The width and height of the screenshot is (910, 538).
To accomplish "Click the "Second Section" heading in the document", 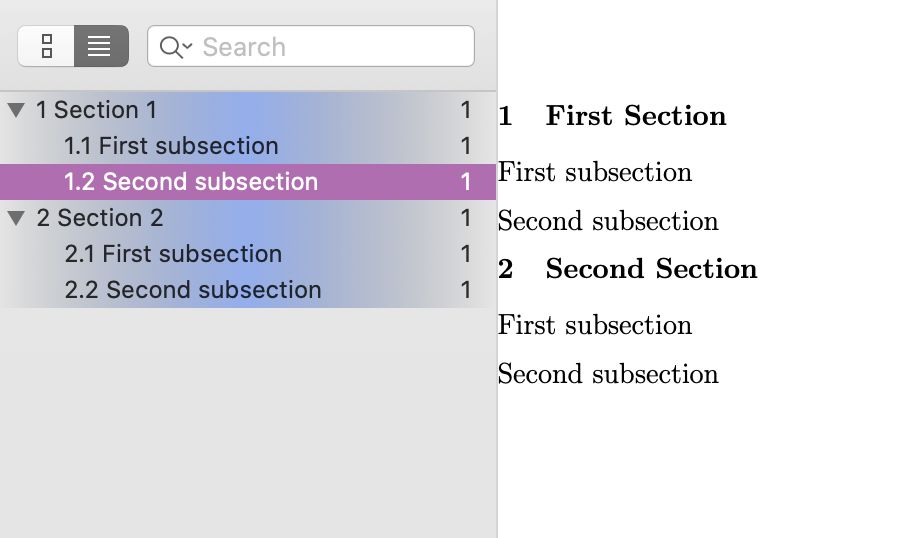I will pyautogui.click(x=651, y=269).
